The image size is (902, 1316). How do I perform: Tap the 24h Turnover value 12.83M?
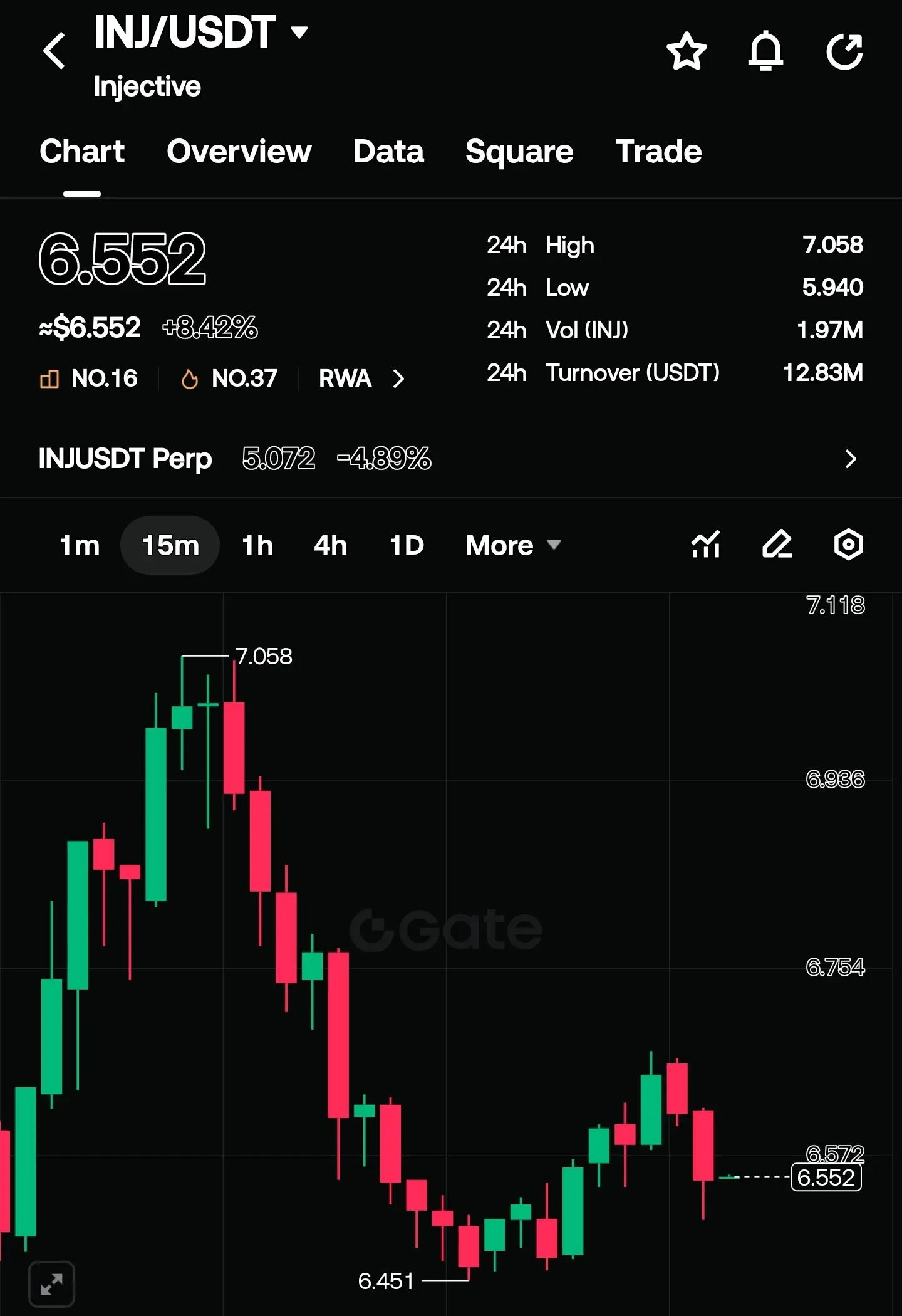coord(823,373)
